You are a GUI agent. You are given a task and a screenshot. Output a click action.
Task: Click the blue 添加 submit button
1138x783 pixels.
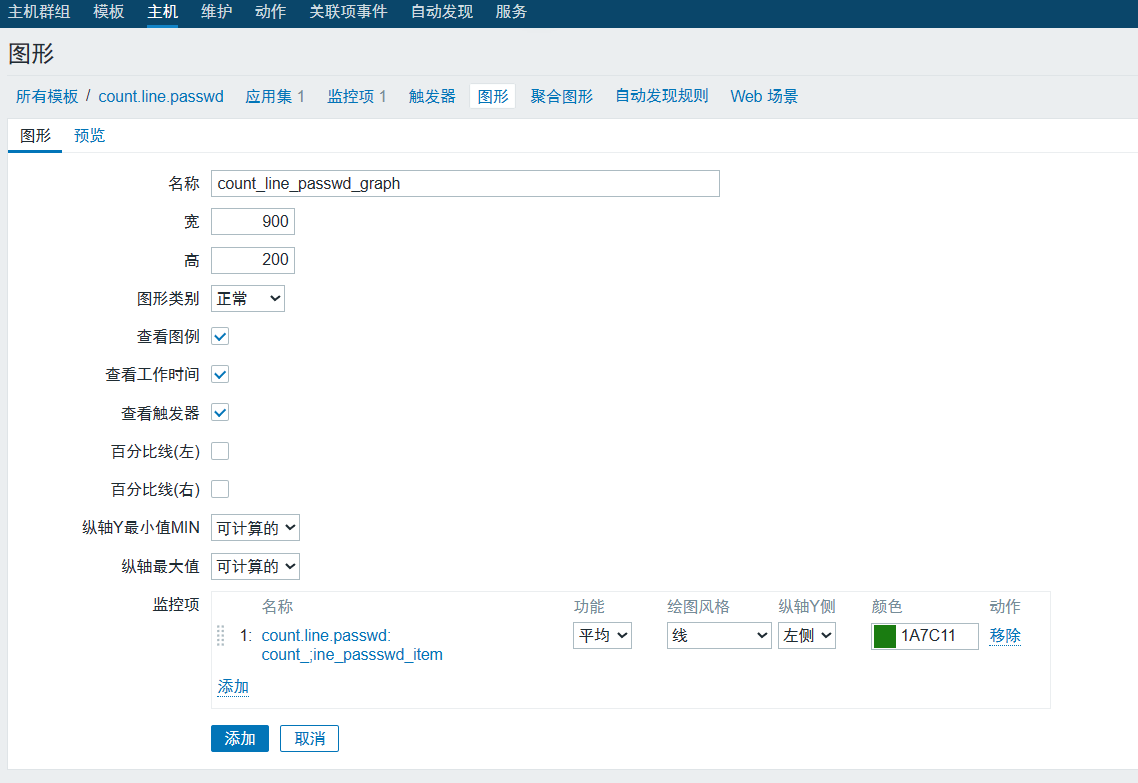(240, 739)
